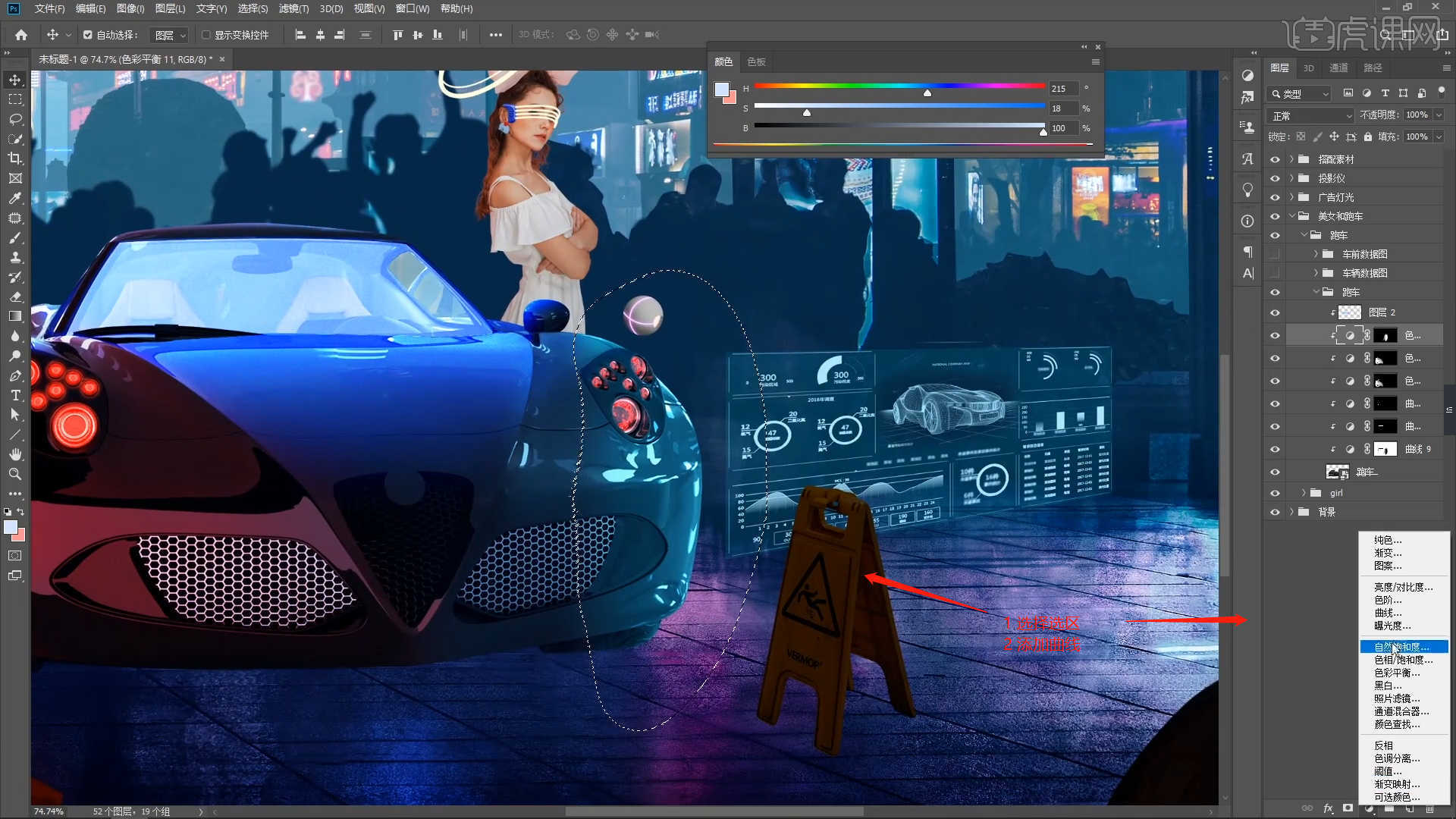1456x819 pixels.
Task: Click lock all padlock icon in Layers panel
Action: click(x=1368, y=136)
